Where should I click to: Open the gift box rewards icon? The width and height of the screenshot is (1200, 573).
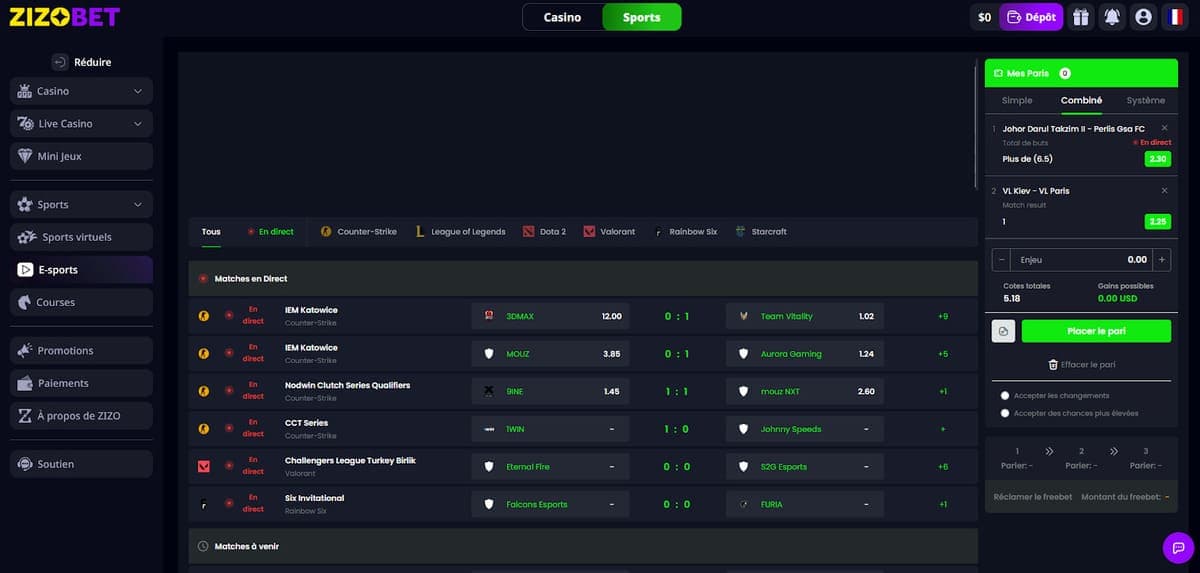[x=1080, y=17]
